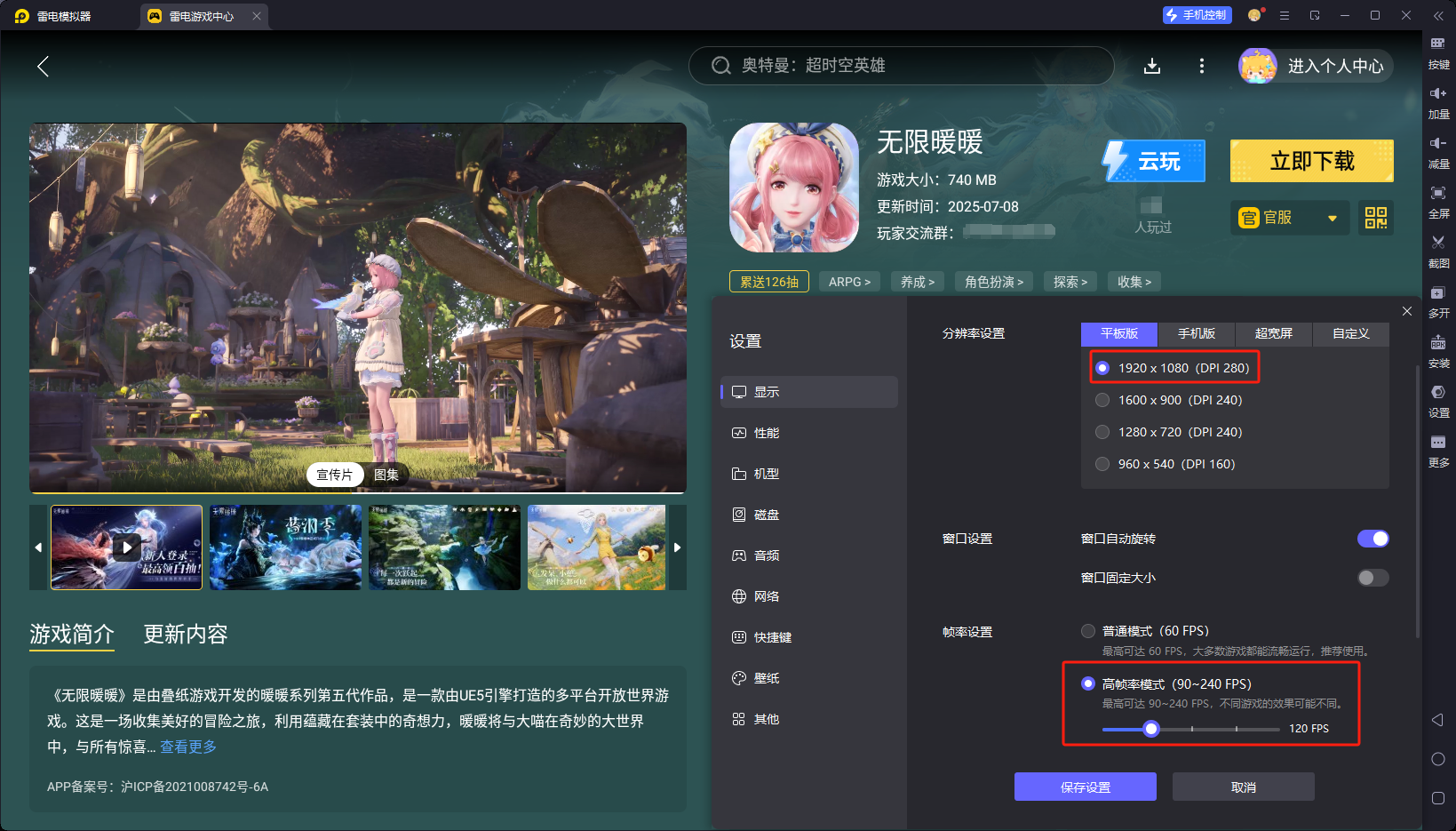Adjust the FPS slider handle
The width and height of the screenshot is (1456, 831).
pyautogui.click(x=1151, y=729)
